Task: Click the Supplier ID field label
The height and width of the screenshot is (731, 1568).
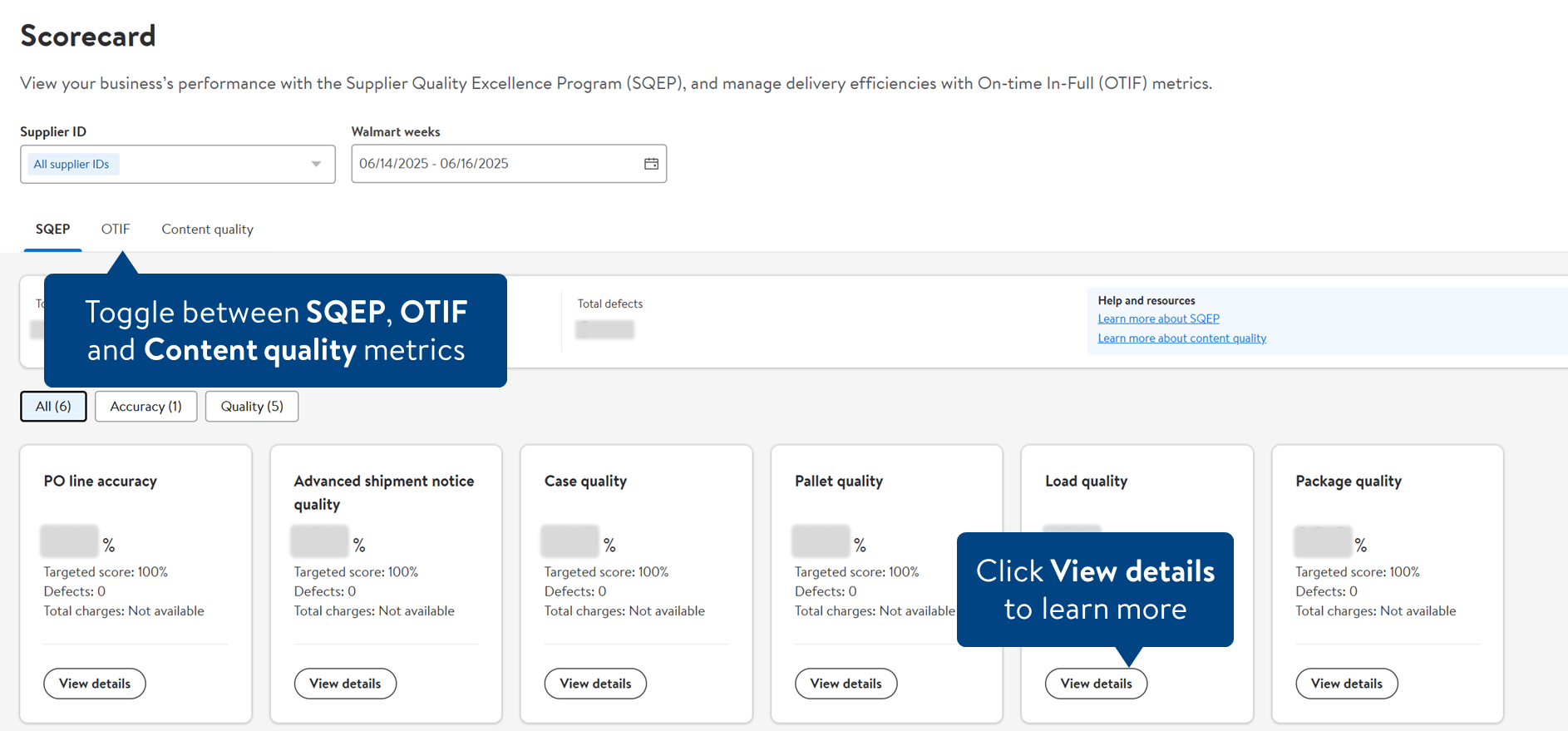Action: click(x=53, y=131)
